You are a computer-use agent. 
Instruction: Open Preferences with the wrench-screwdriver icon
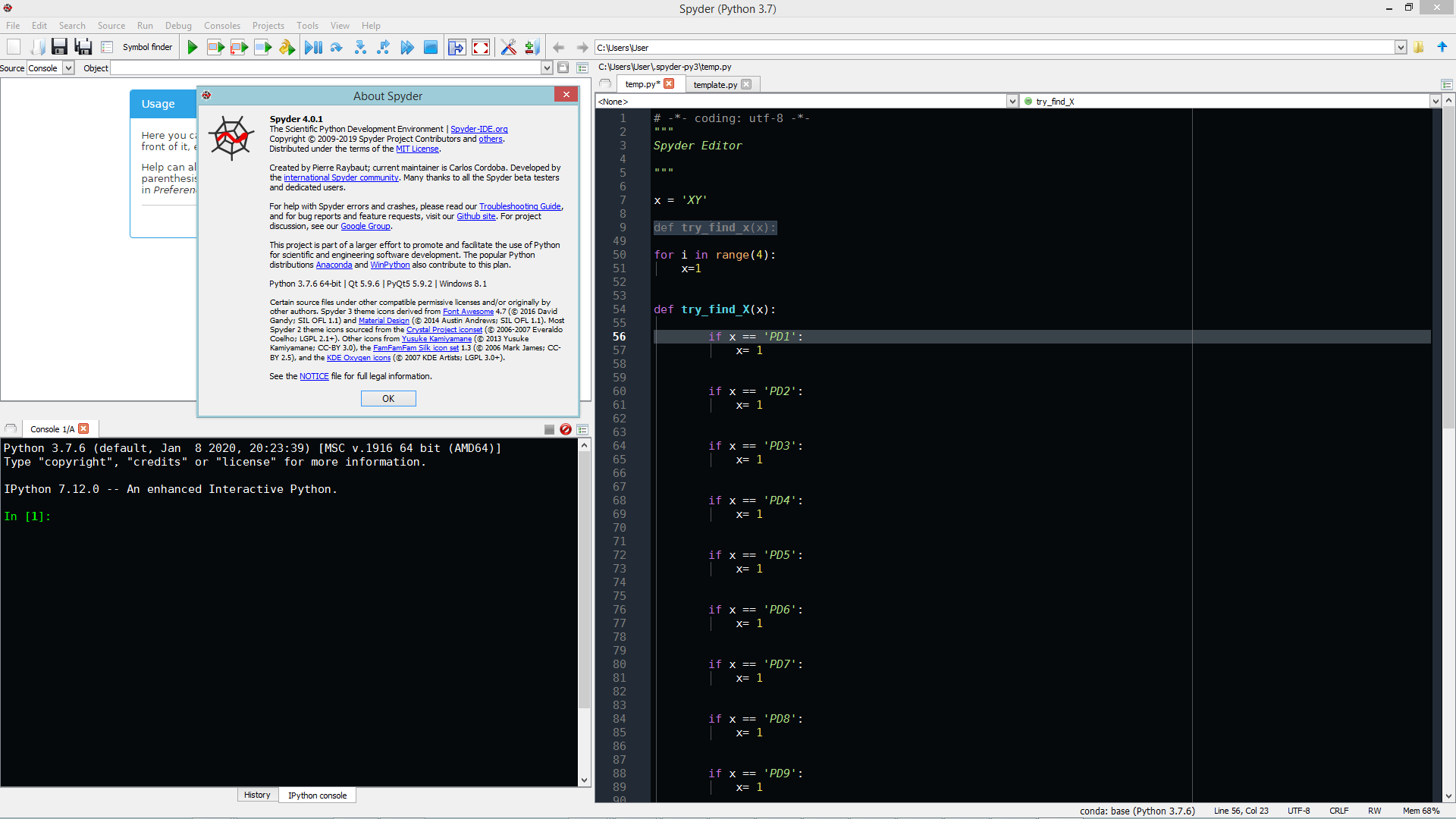pos(508,47)
